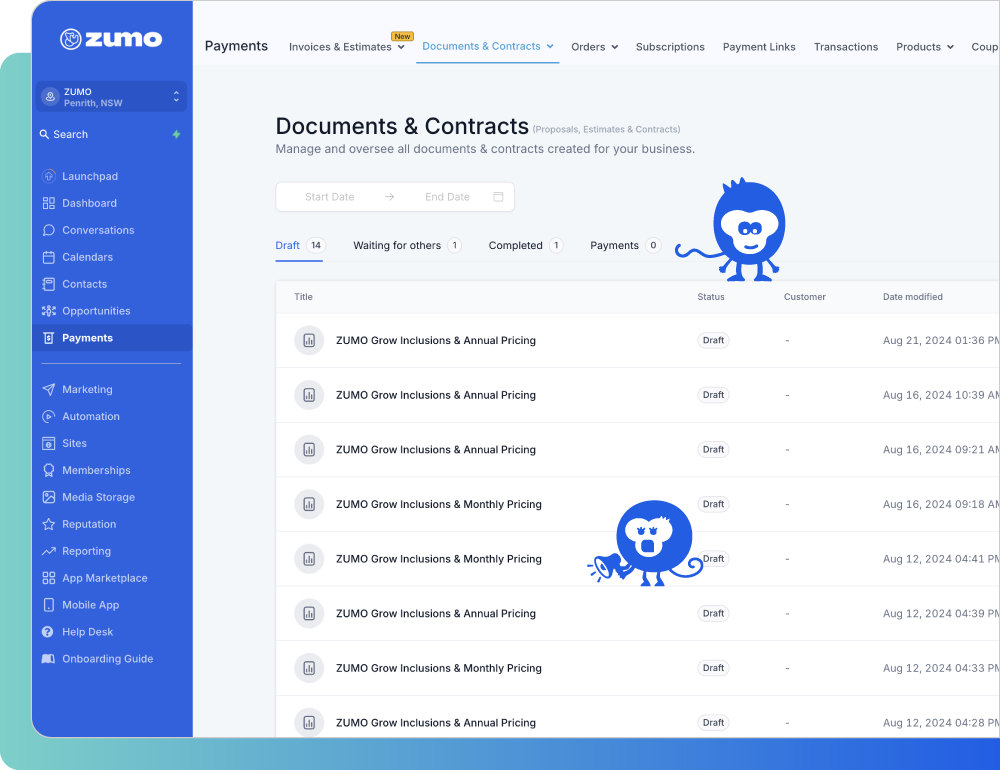Click the Contacts book icon
The image size is (1000, 770).
[x=48, y=284]
